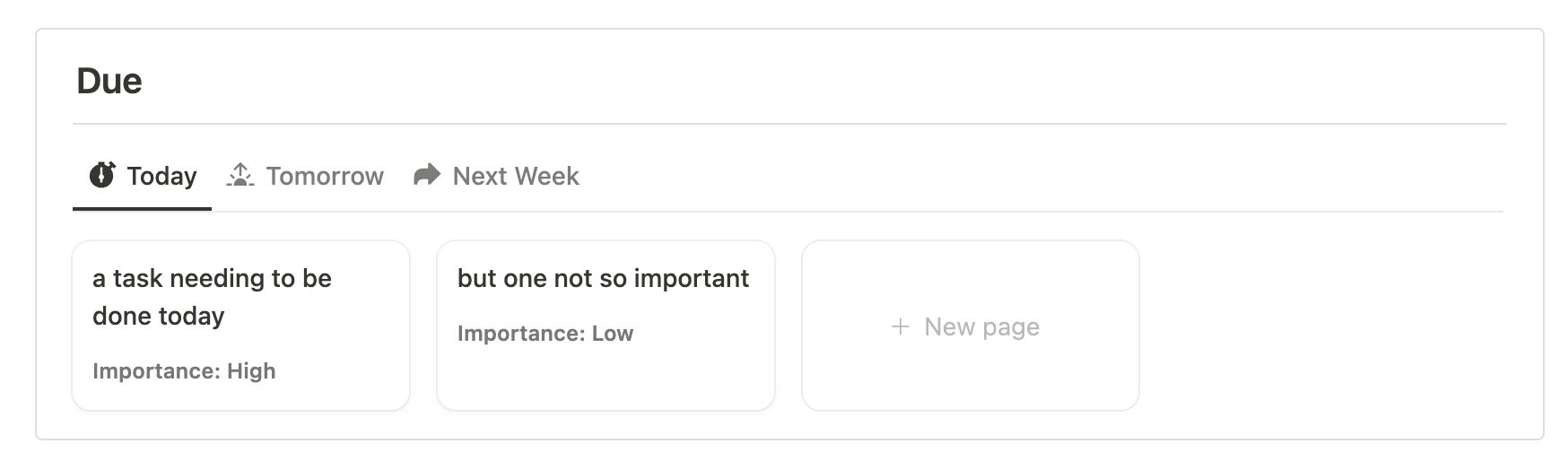This screenshot has height=461, width=1568.
Task: Click the stopwatch icon on Today tab
Action: (x=102, y=175)
